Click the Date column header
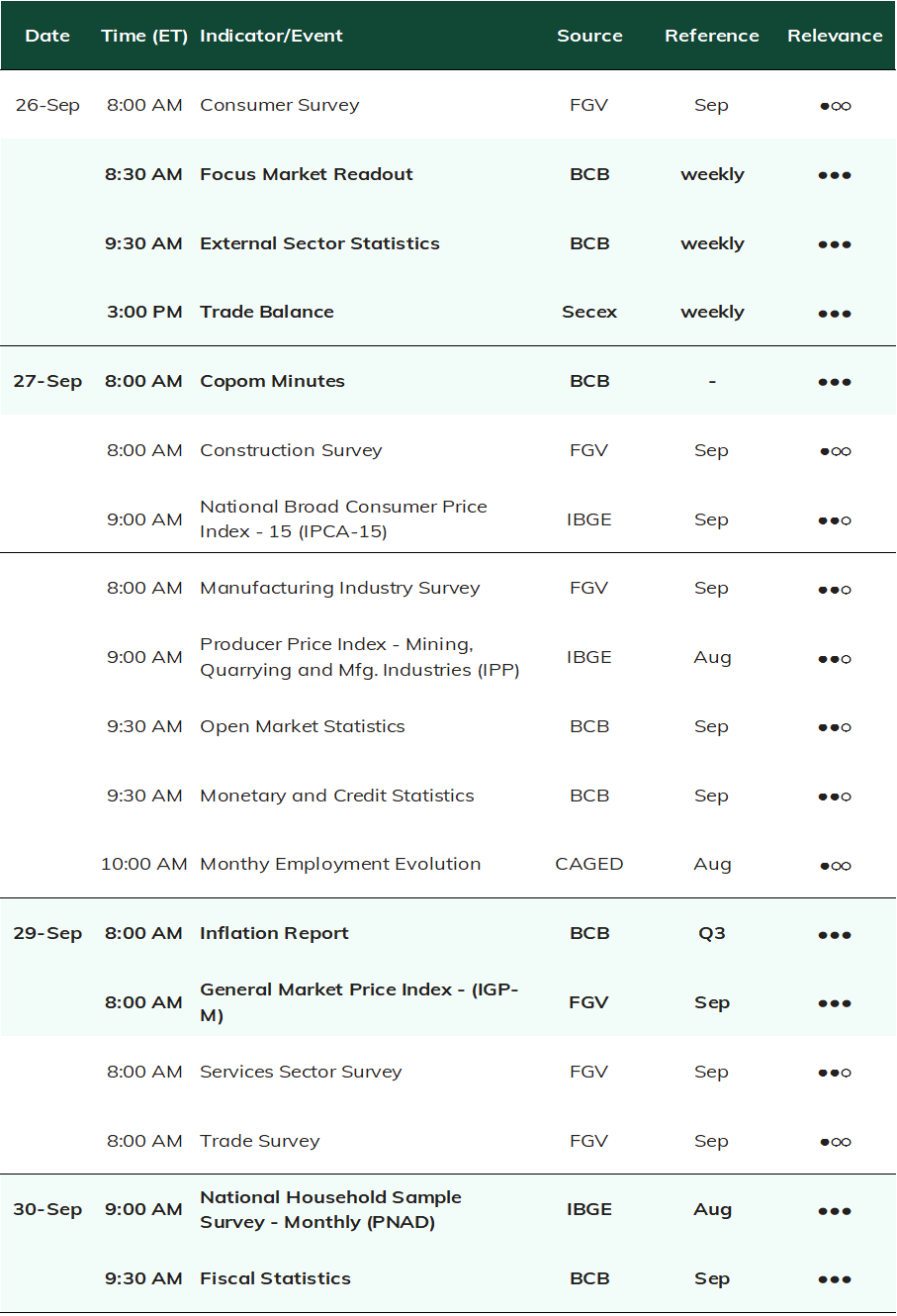This screenshot has height=1316, width=897. coord(47,36)
